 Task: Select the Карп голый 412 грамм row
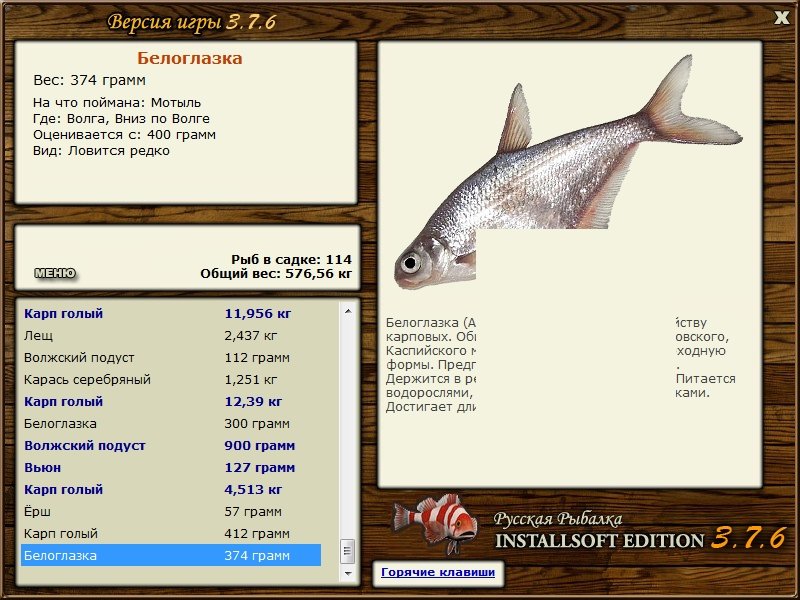coord(171,534)
